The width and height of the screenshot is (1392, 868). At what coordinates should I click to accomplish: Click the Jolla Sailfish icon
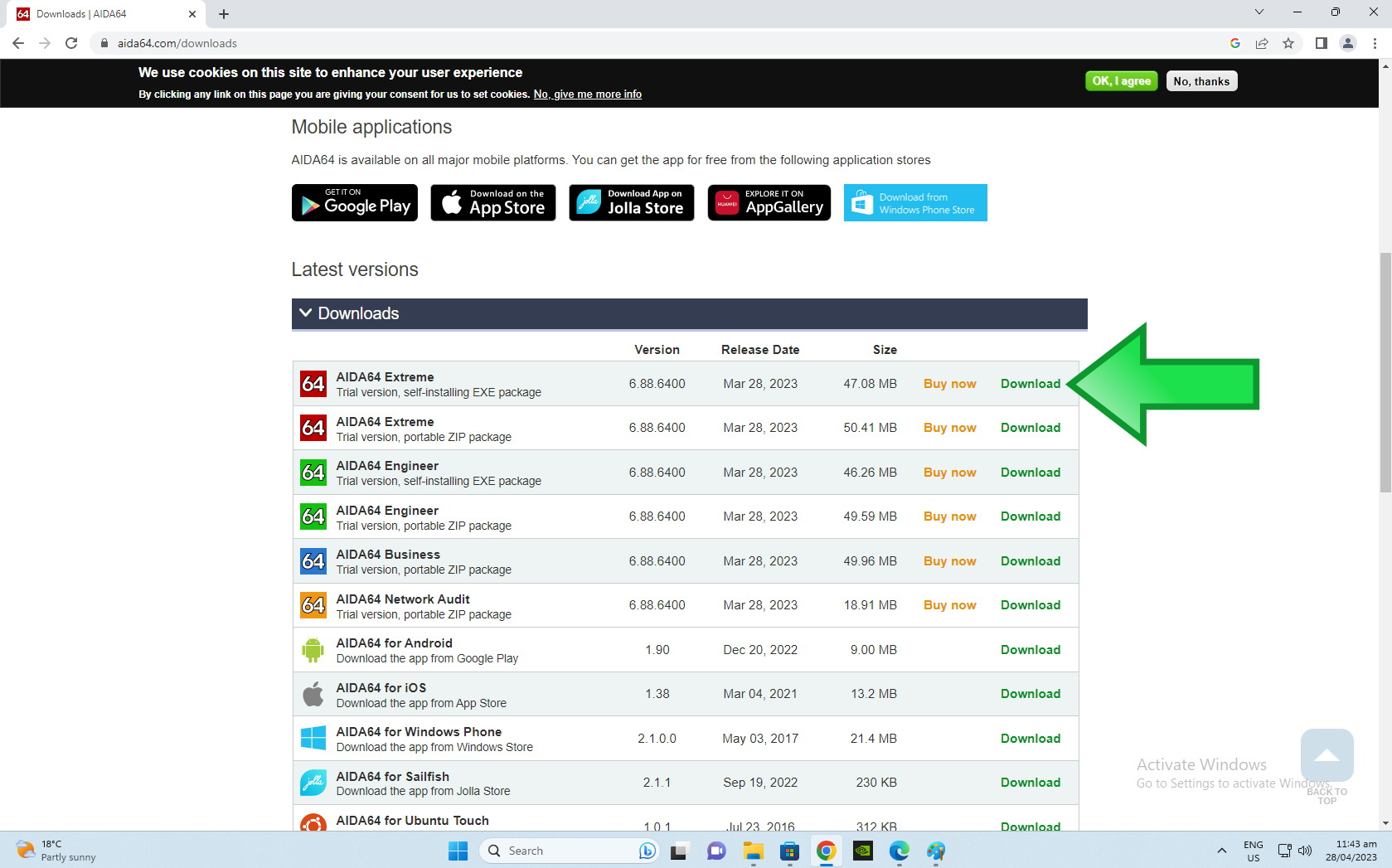click(313, 783)
